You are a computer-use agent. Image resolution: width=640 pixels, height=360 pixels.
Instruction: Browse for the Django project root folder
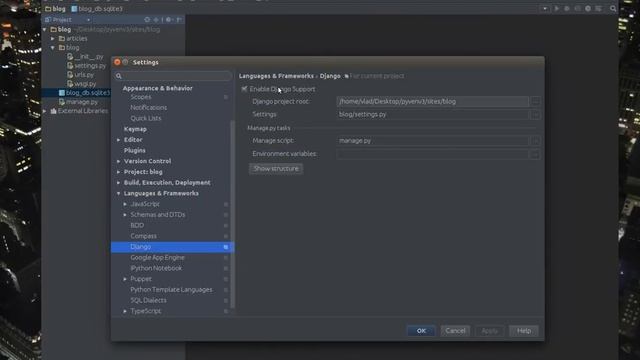tap(536, 101)
